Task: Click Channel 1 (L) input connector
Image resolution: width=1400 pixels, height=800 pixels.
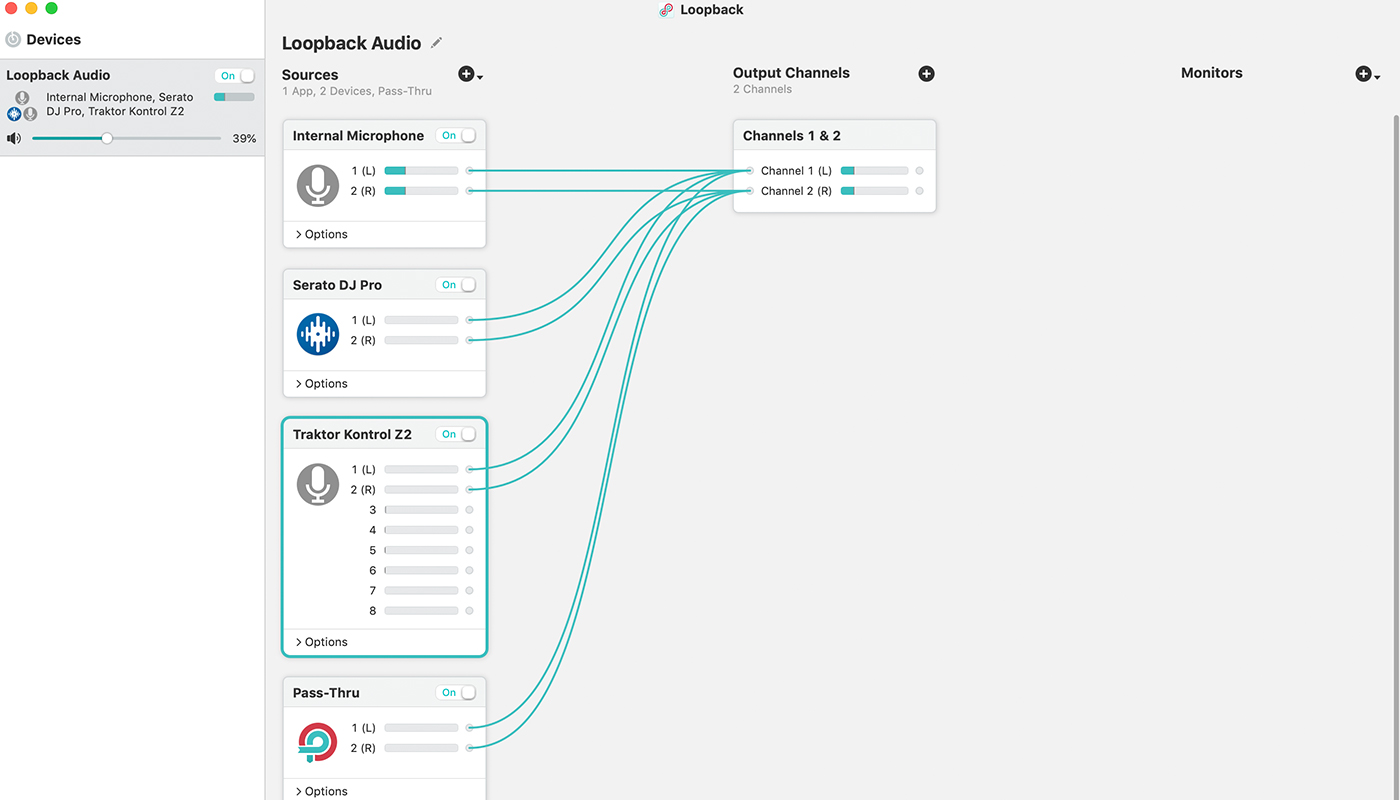Action: (x=750, y=171)
